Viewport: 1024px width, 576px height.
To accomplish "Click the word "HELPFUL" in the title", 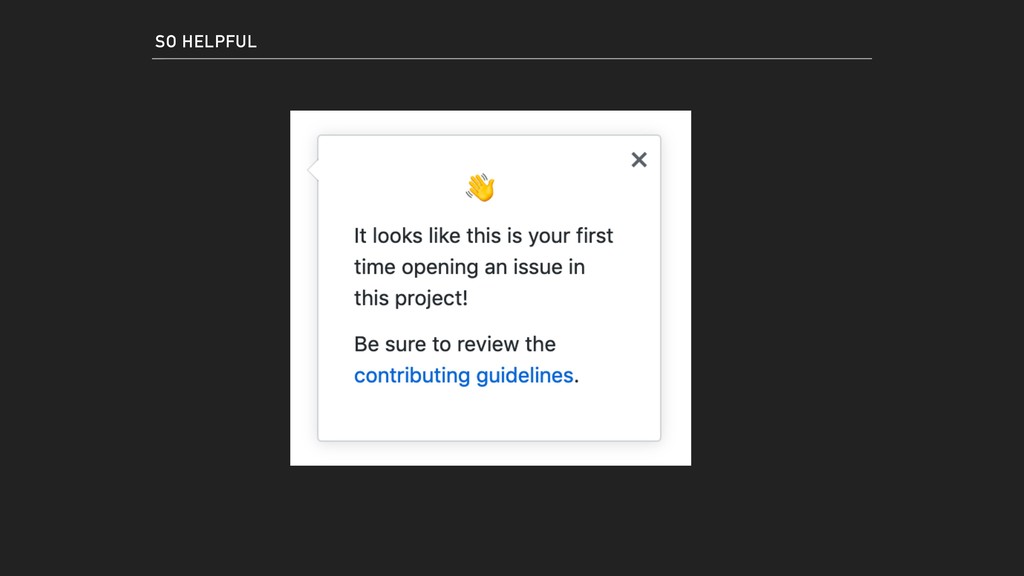I will point(219,42).
